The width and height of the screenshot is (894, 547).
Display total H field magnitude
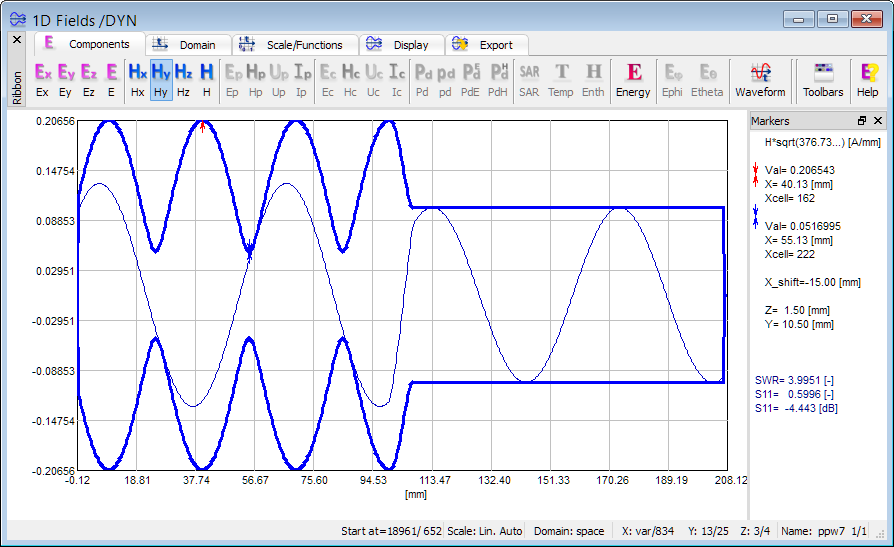click(207, 80)
